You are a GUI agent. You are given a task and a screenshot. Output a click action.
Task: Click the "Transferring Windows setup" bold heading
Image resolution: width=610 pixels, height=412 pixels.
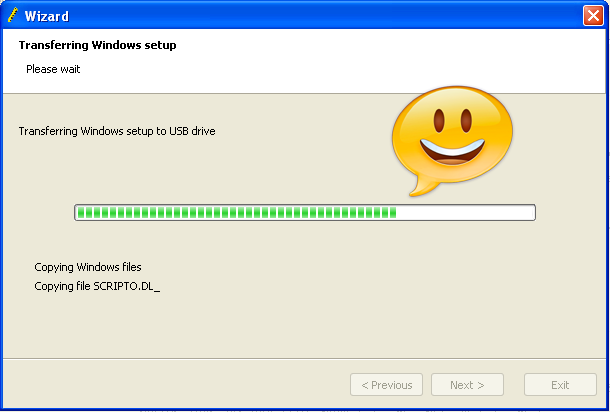click(97, 45)
